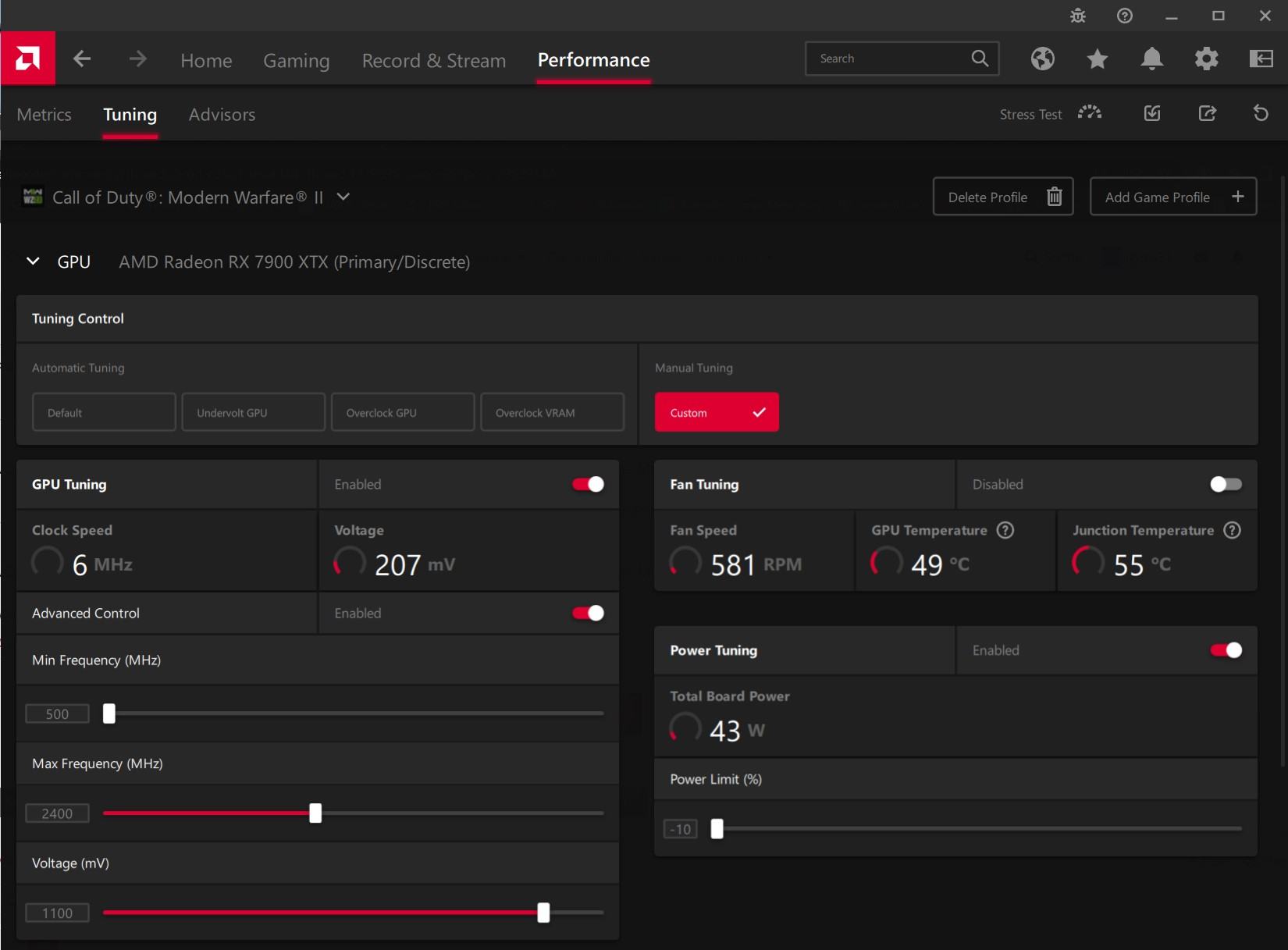Screen dimensions: 1288x950
Task: Select Undervolt GPU preset
Action: pos(254,412)
